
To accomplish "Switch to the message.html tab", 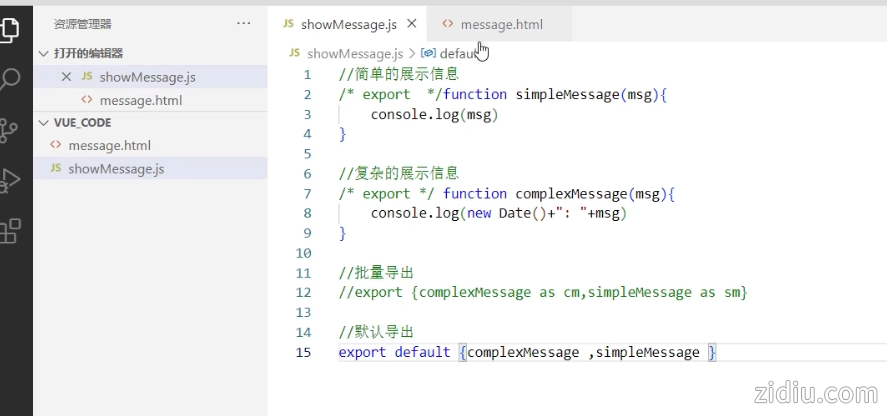I will [x=501, y=24].
